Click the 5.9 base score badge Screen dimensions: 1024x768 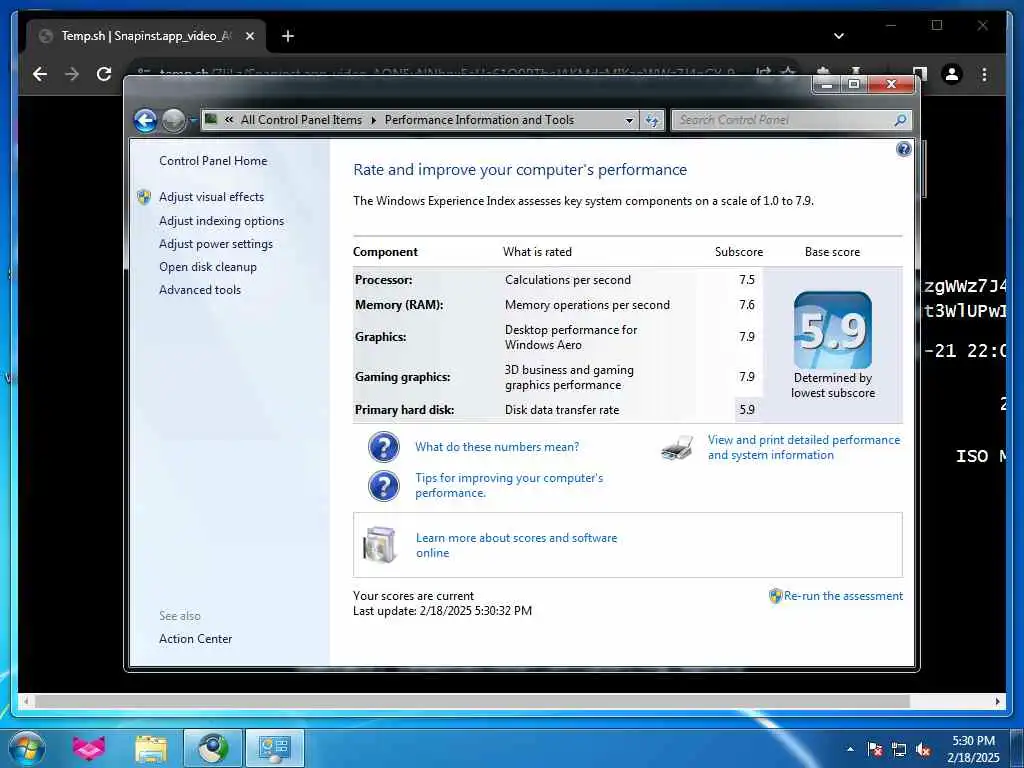coord(833,330)
